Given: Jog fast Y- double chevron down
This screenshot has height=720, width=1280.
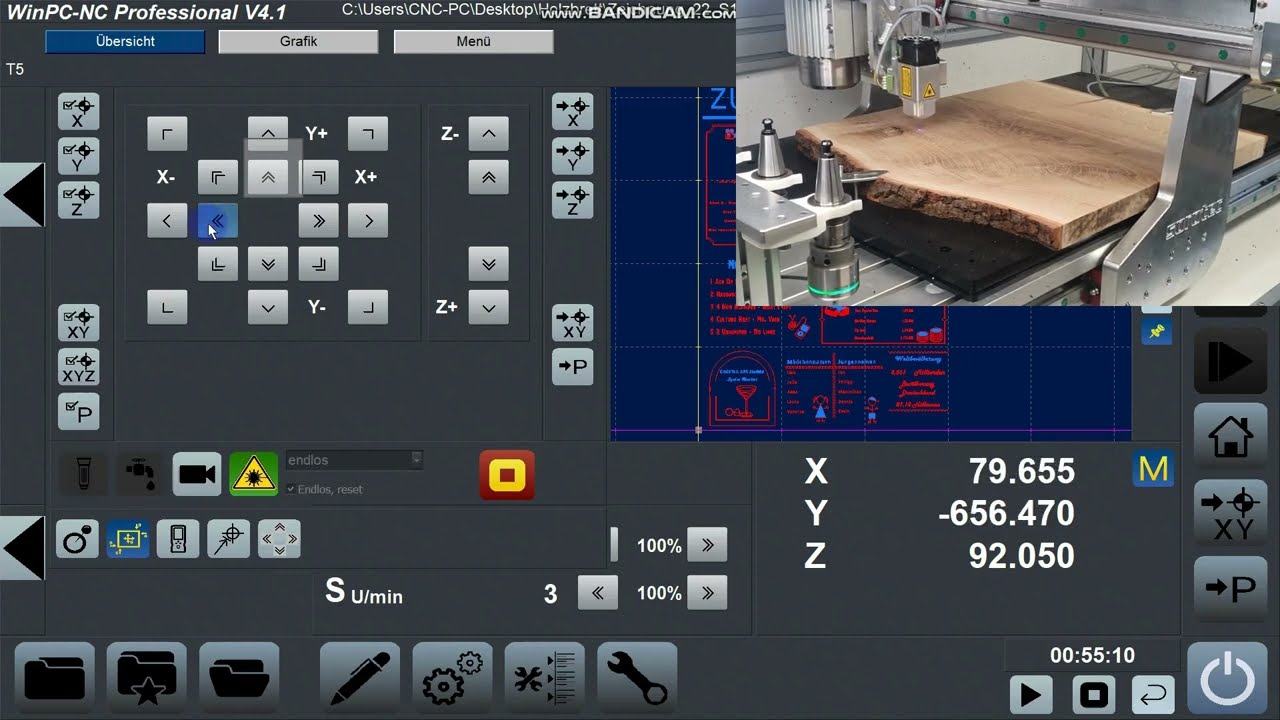Looking at the screenshot, I should click(268, 264).
